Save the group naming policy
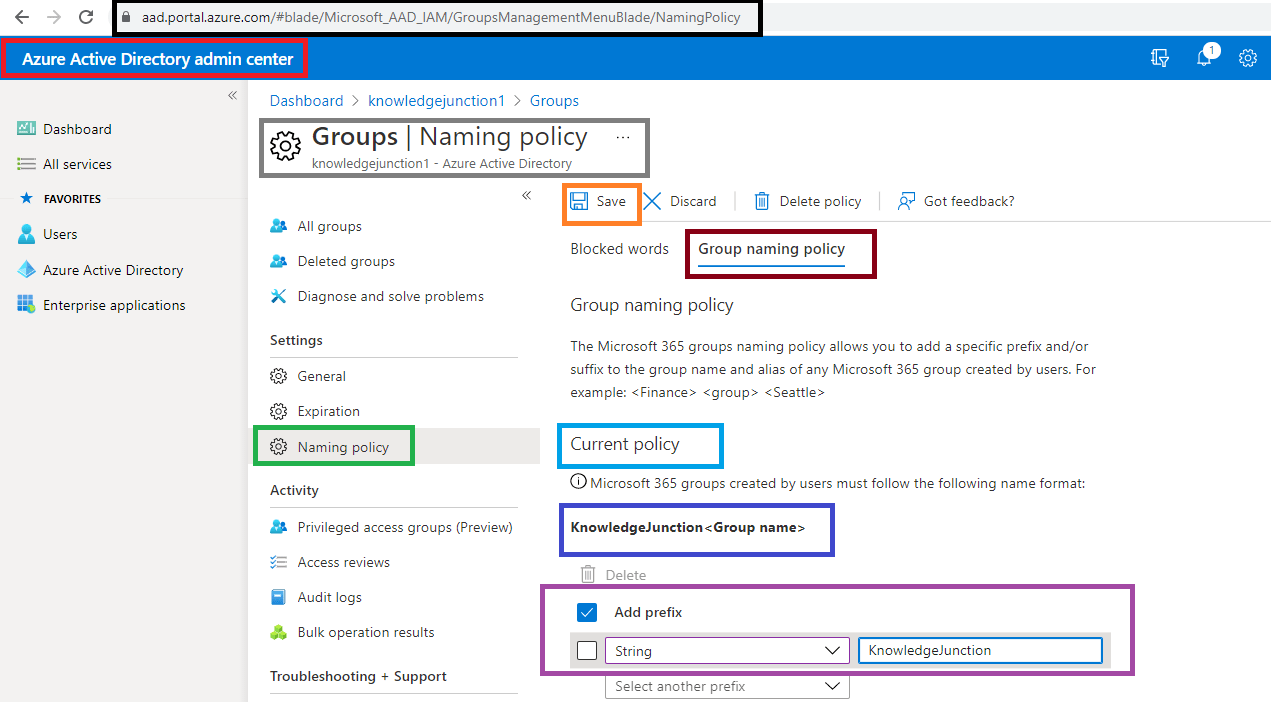The height and width of the screenshot is (702, 1271). [x=600, y=200]
